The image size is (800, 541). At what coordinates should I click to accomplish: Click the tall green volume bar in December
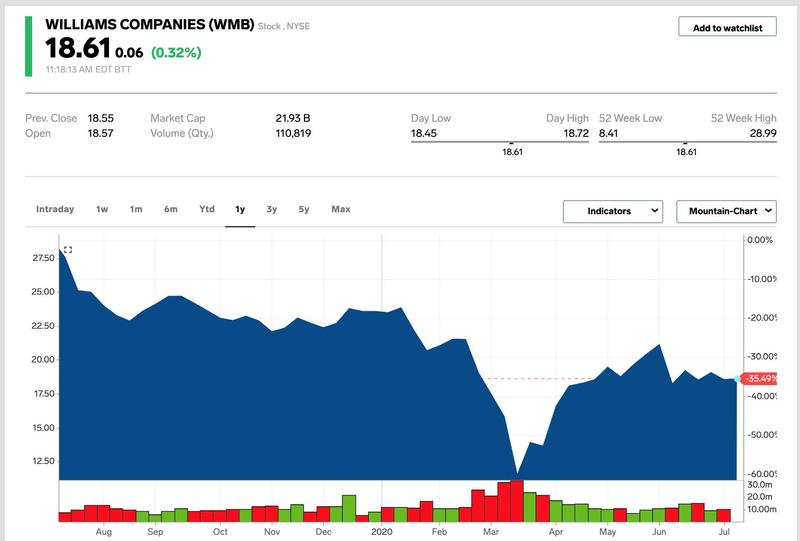(349, 508)
